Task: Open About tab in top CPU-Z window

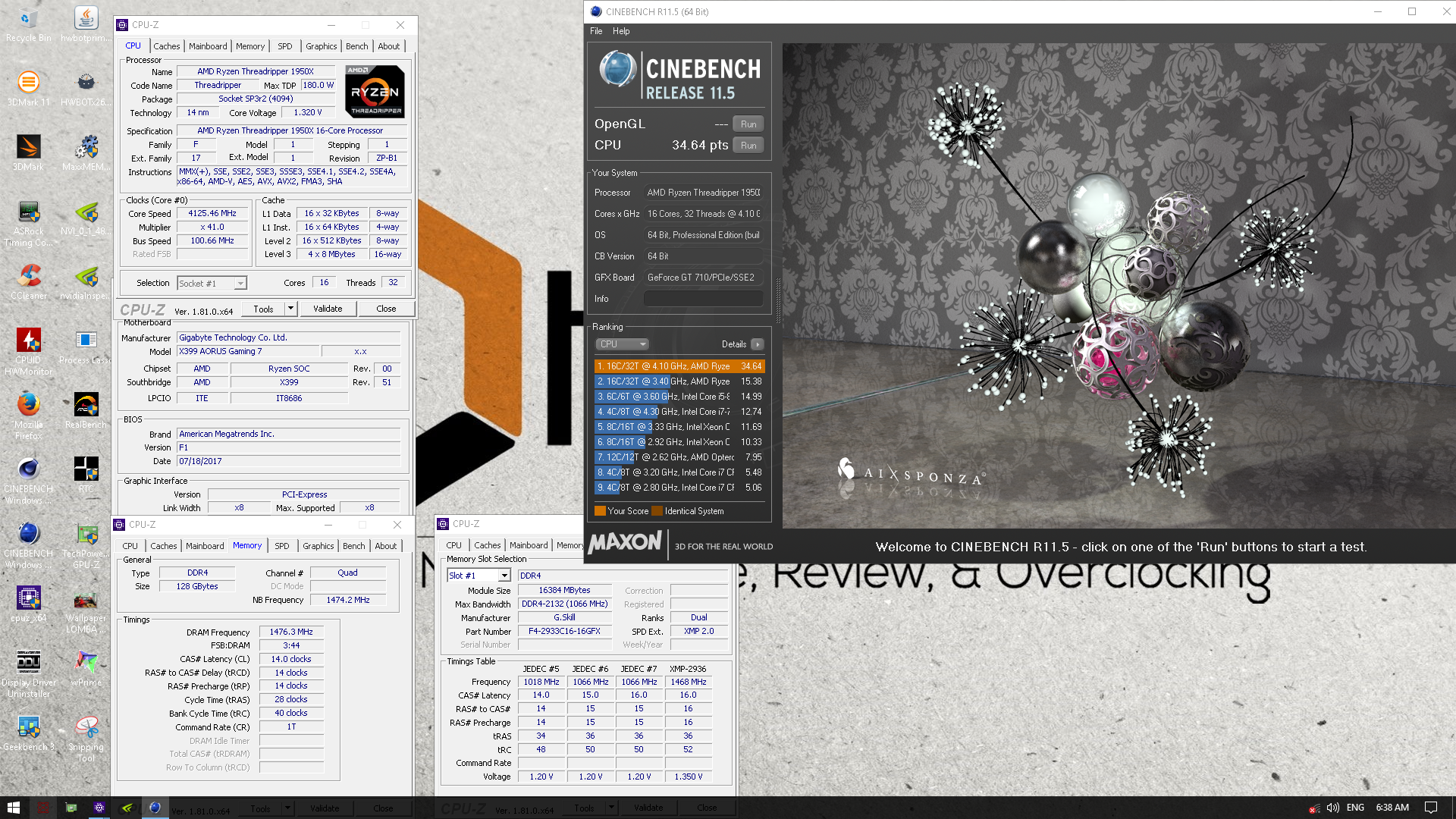Action: coord(389,46)
